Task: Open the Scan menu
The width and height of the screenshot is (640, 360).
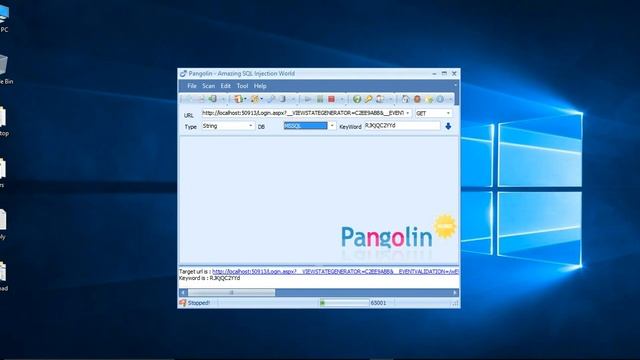Action: tap(209, 86)
